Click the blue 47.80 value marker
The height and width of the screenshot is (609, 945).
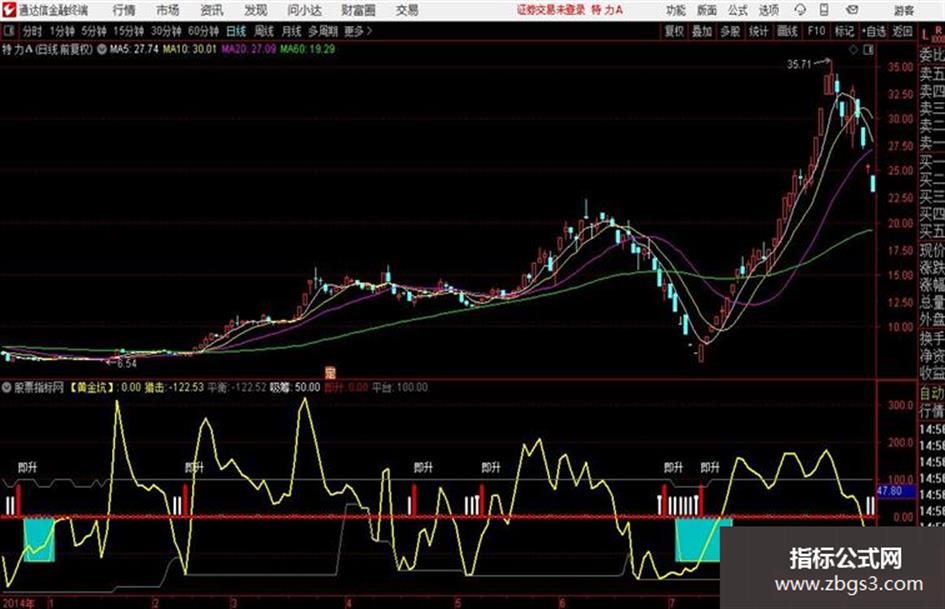[889, 491]
